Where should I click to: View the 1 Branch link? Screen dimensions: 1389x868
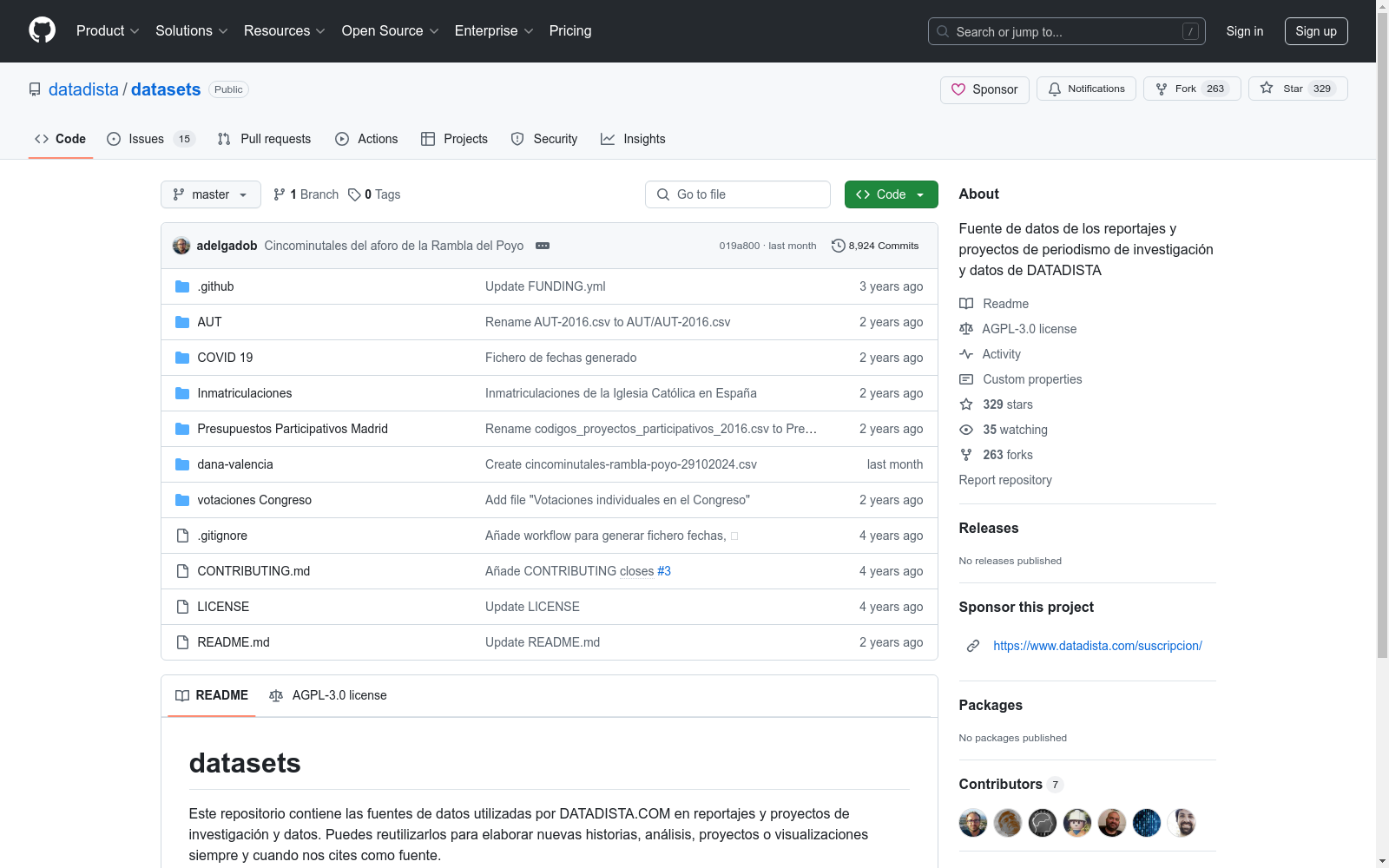tap(306, 194)
